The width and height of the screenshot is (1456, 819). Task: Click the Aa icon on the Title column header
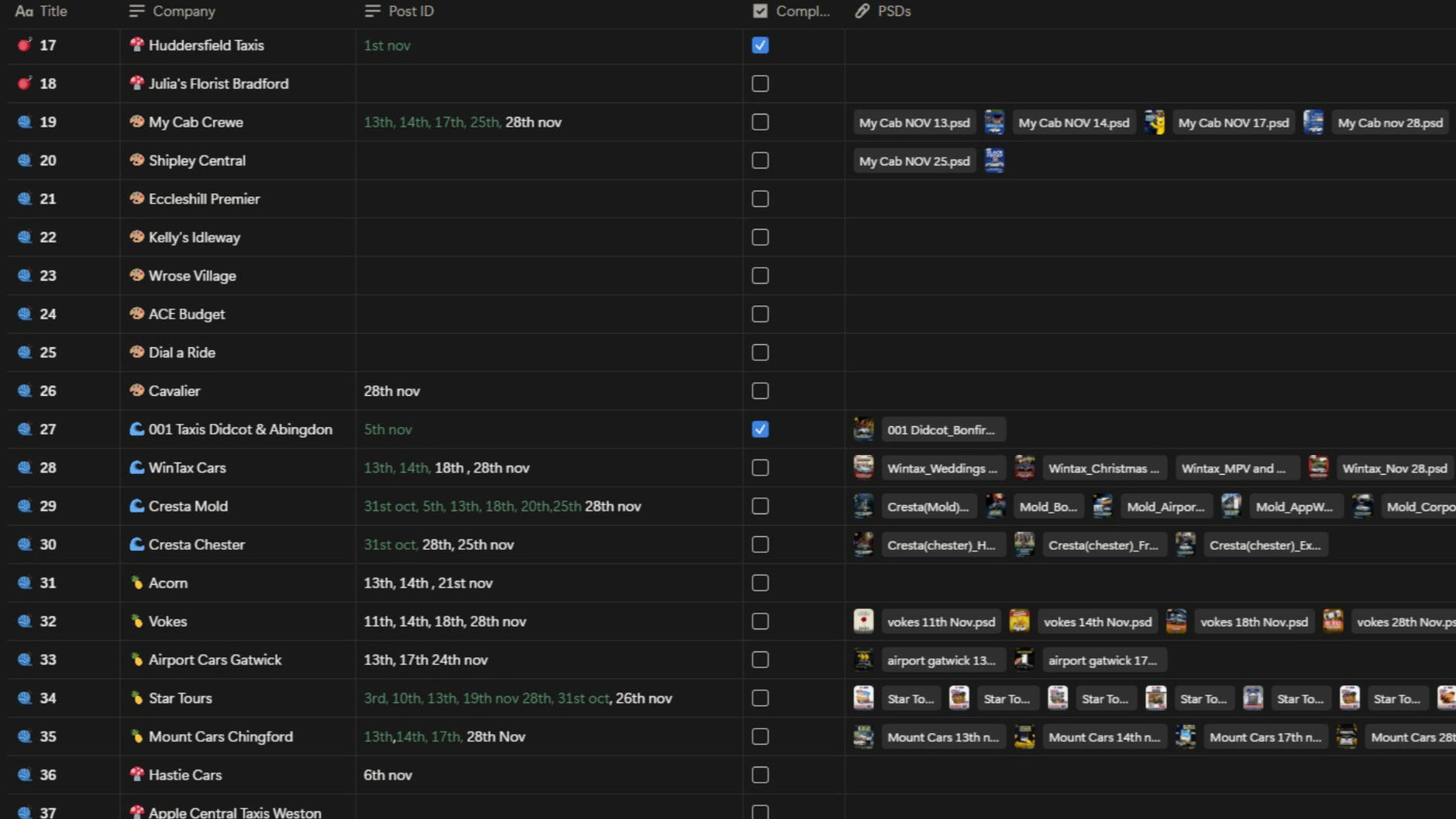pyautogui.click(x=23, y=11)
